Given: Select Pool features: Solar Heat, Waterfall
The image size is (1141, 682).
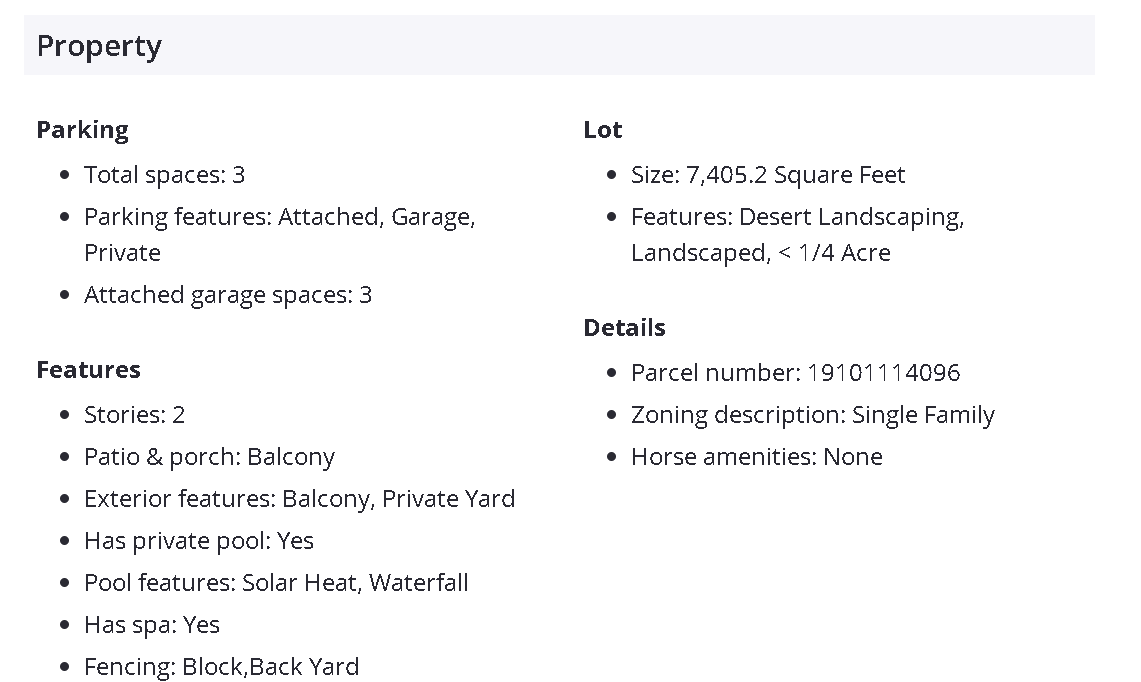Looking at the screenshot, I should coord(276,583).
